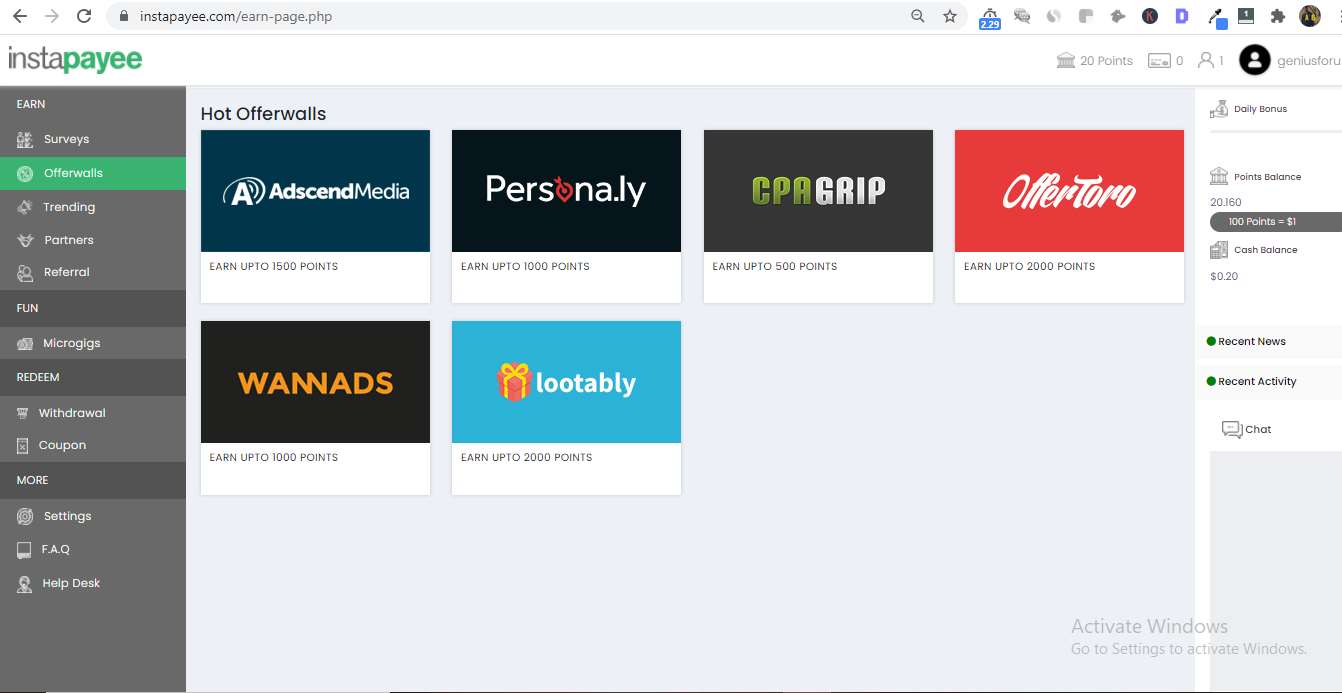Click the $0.20 cash balance value
The width and height of the screenshot is (1342, 693).
click(x=1224, y=276)
